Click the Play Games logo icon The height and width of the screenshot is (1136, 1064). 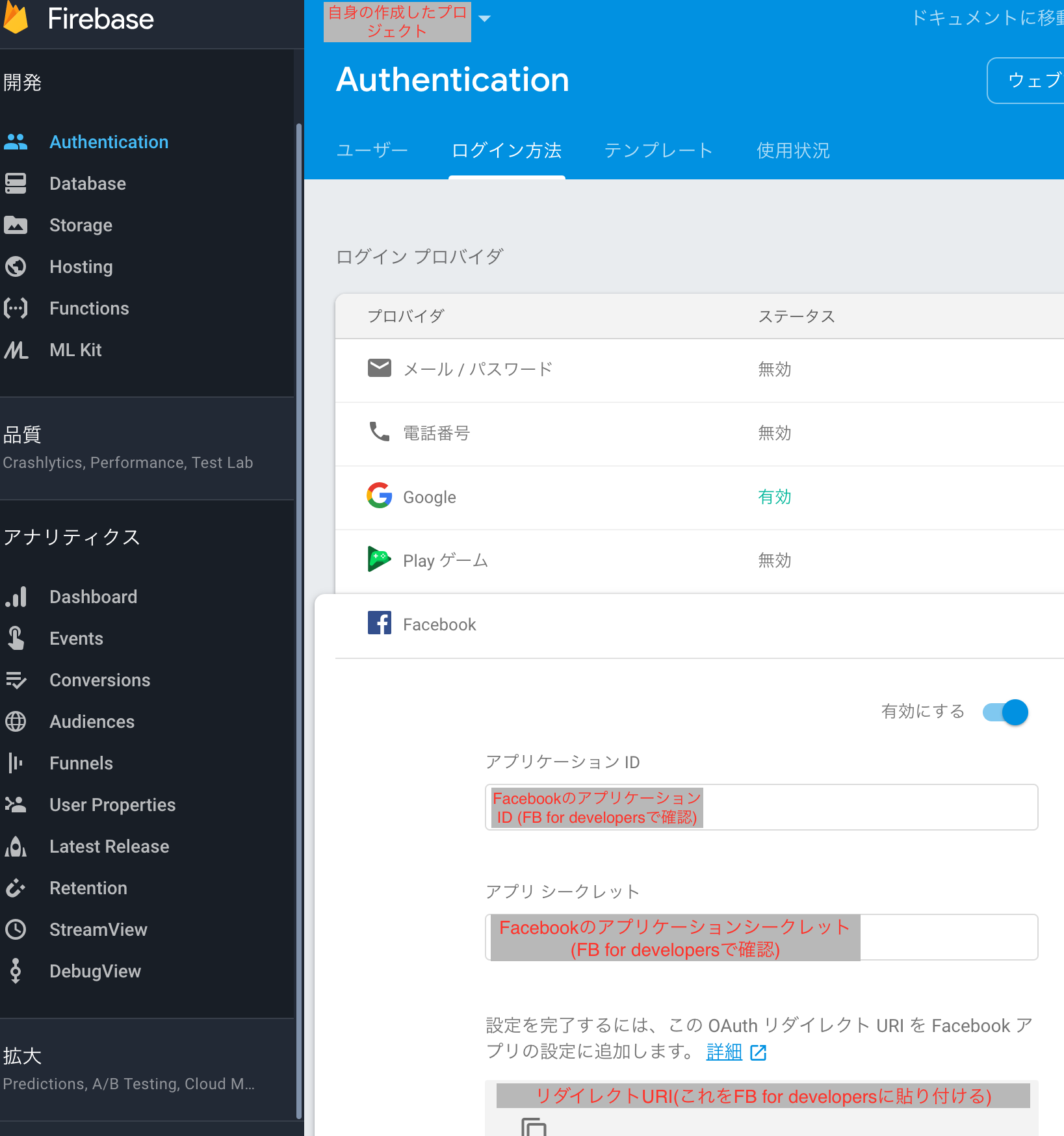pos(380,559)
